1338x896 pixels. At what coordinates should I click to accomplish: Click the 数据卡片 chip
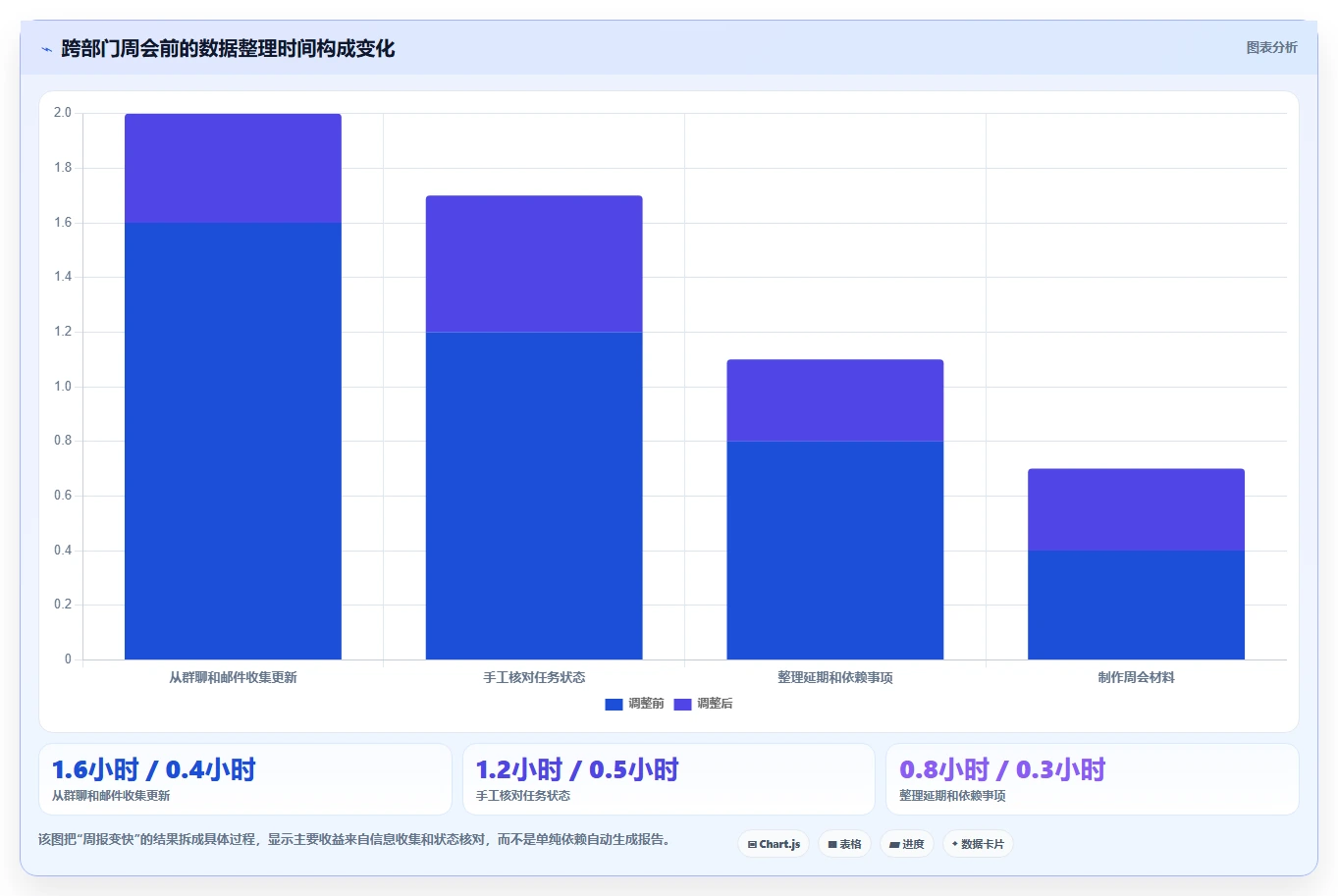coord(978,844)
